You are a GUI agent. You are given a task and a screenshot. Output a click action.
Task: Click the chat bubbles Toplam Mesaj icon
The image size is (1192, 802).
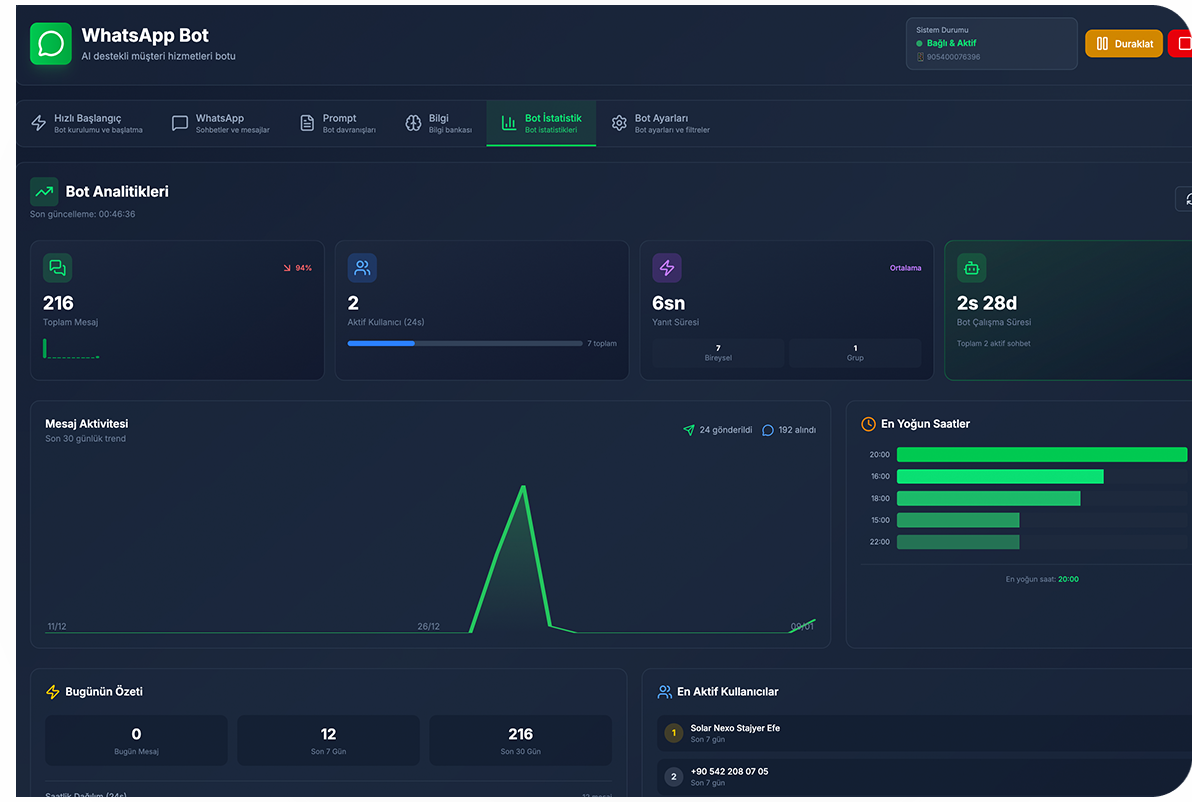[x=57, y=268]
